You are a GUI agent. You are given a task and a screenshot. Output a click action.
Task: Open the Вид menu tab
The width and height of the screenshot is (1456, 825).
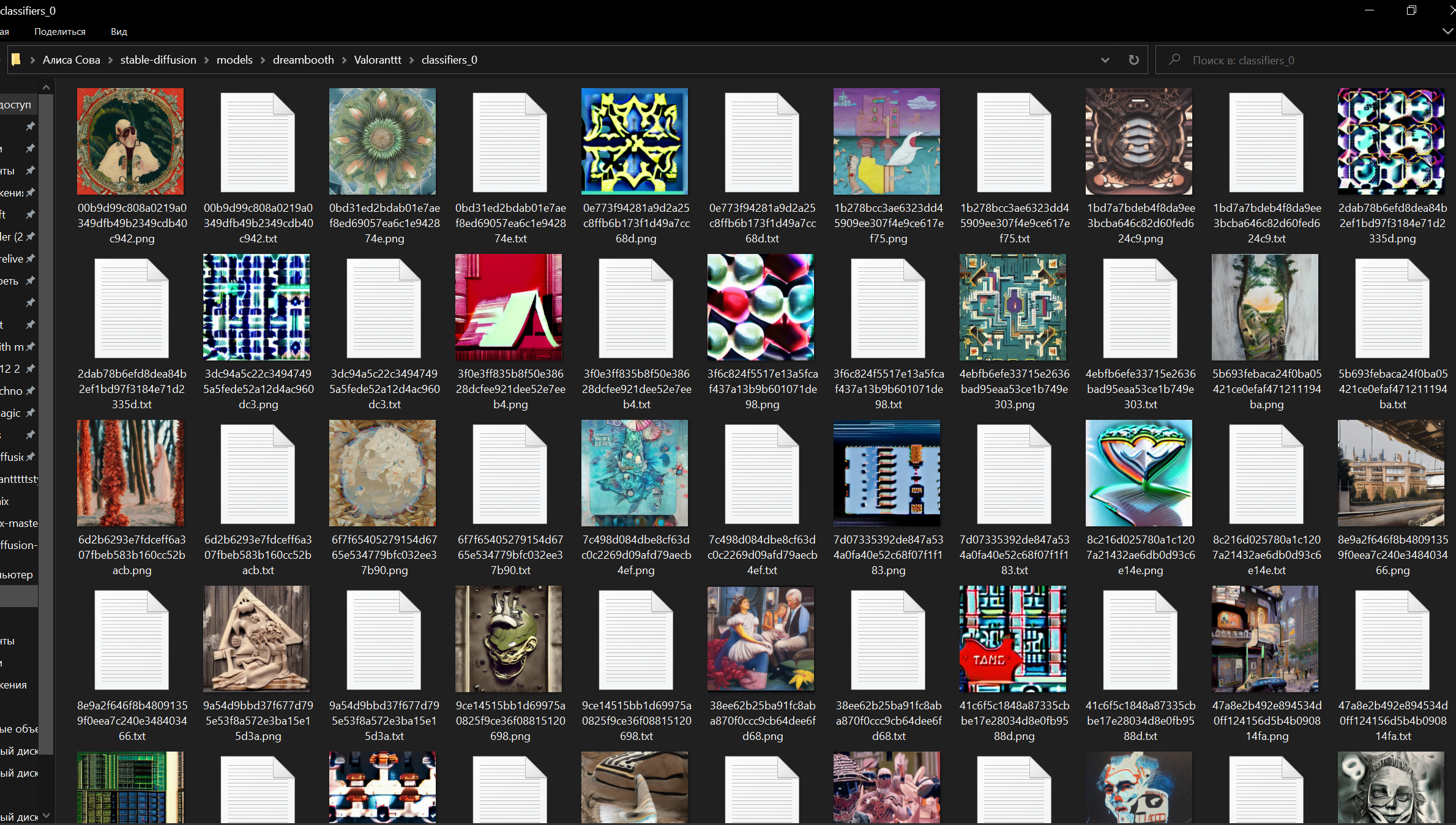point(119,32)
